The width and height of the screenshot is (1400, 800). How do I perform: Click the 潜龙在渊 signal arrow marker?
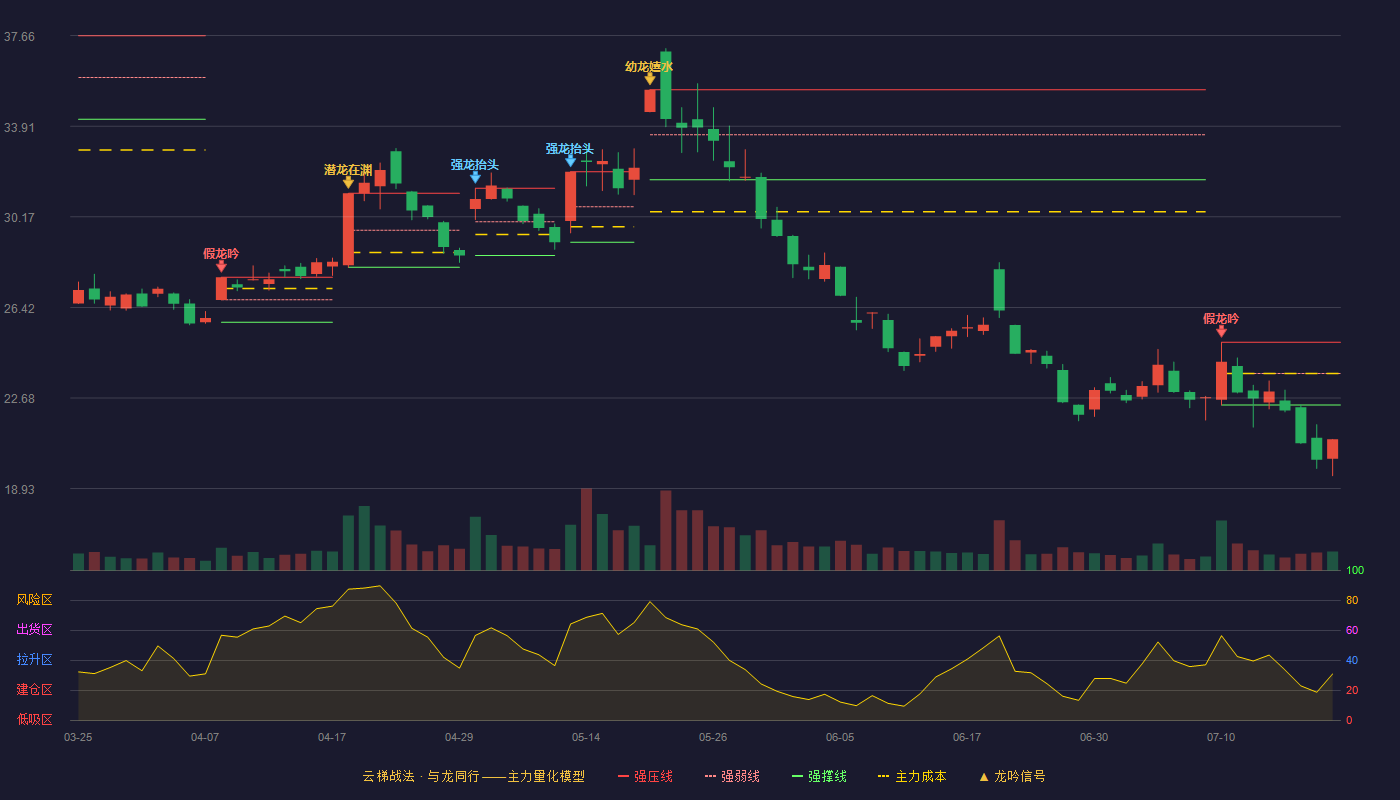click(348, 182)
